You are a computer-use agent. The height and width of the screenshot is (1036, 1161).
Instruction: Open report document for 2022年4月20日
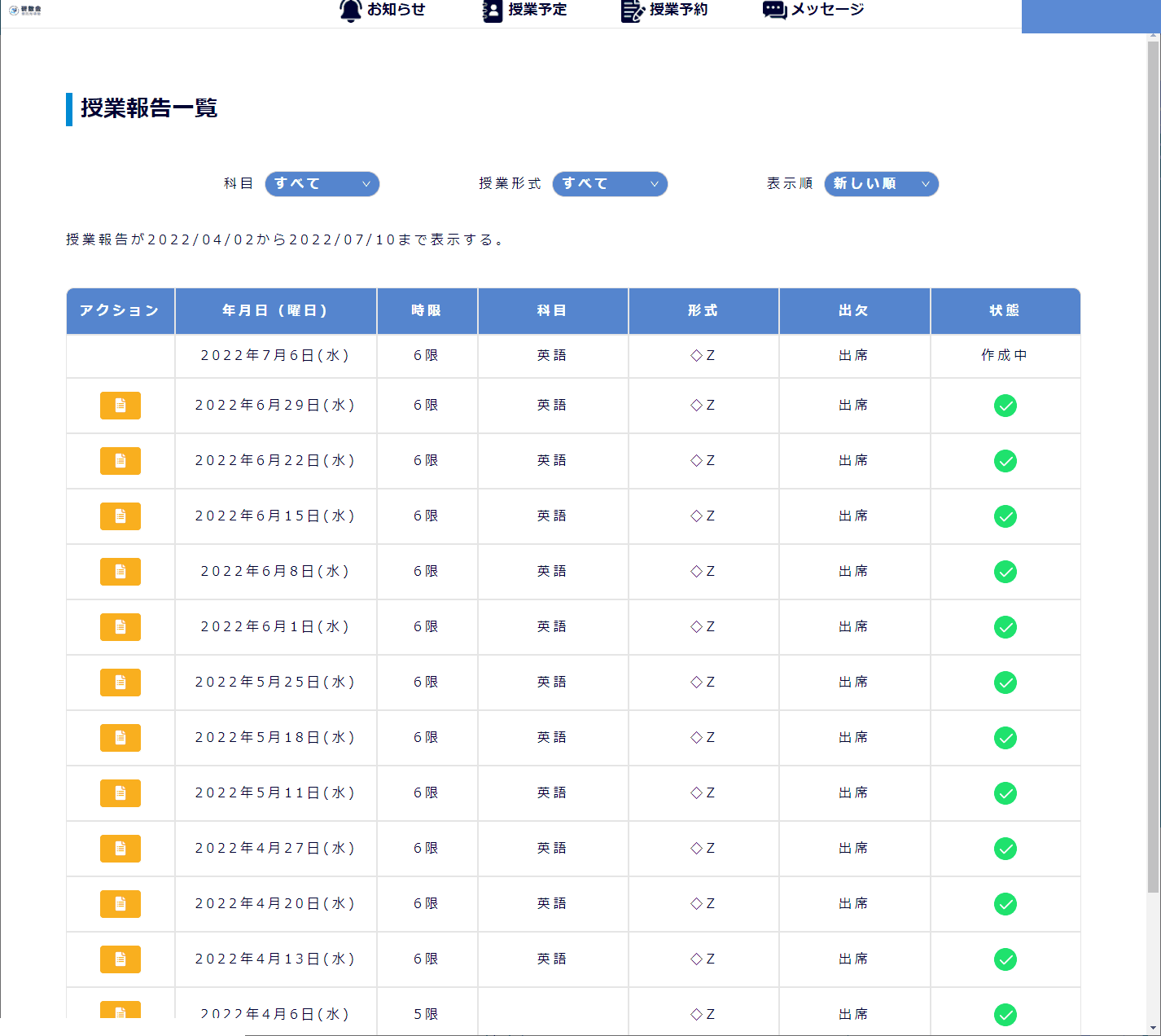point(120,904)
